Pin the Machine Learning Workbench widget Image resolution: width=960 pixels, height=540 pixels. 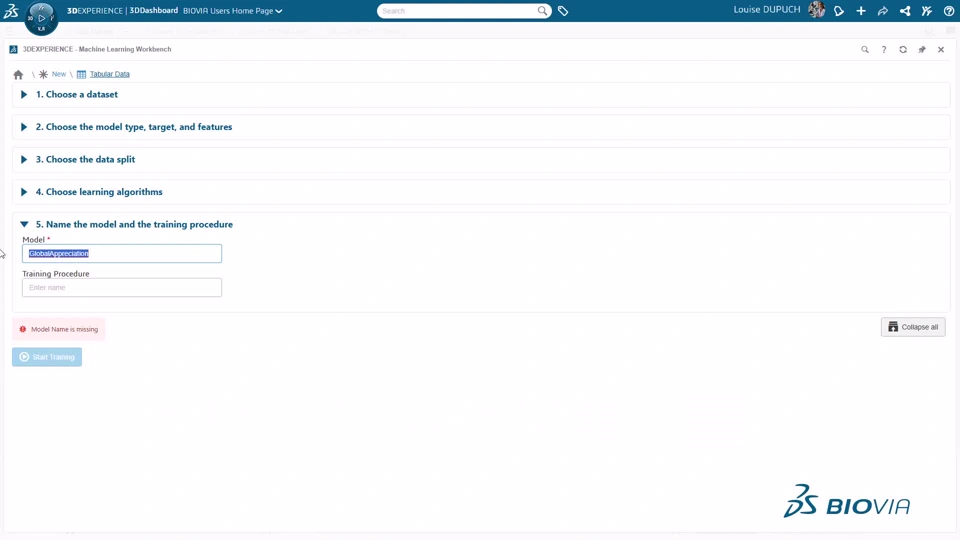click(x=922, y=50)
